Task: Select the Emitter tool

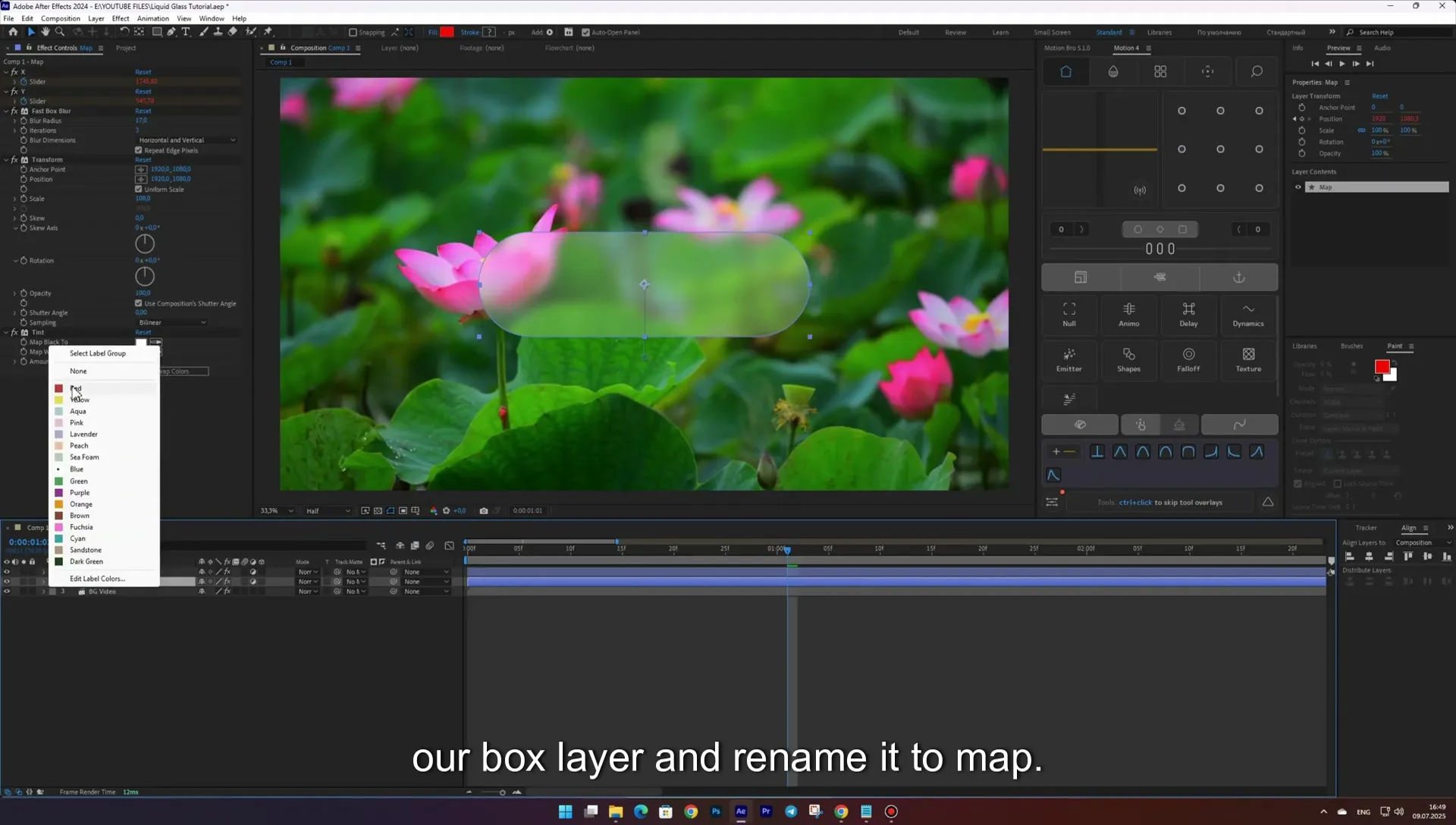Action: [1068, 359]
